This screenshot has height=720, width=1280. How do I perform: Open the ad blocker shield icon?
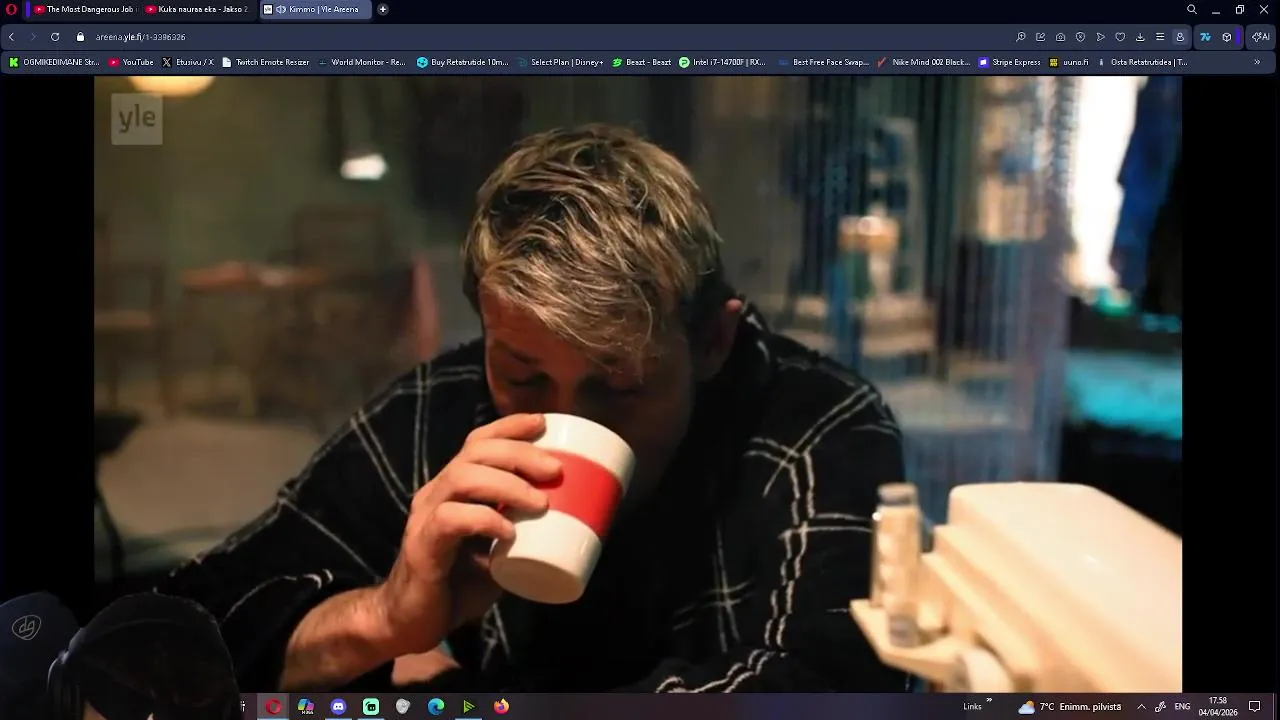coord(1080,37)
